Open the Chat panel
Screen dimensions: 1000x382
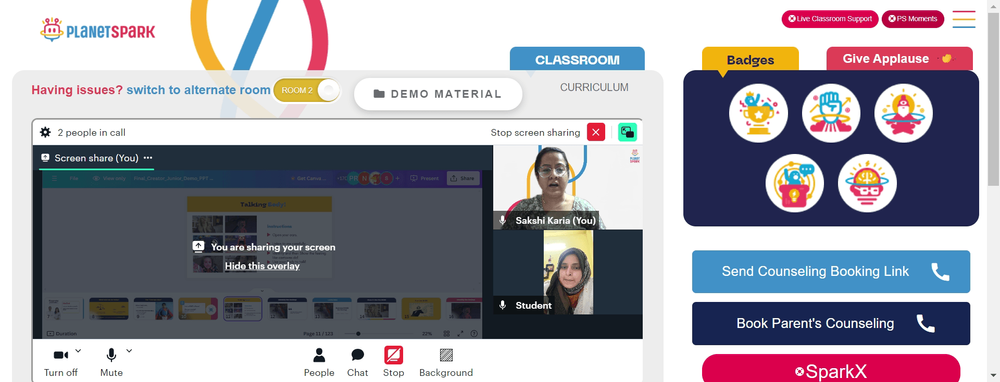pos(358,362)
